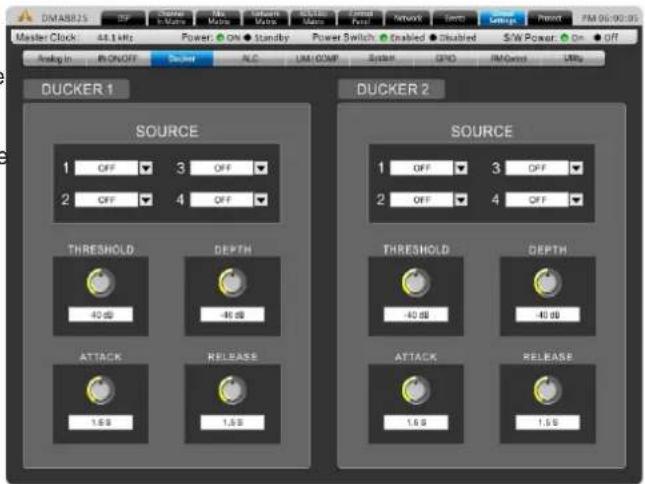Click Ducker 1 Release value field
Image resolution: width=645 pixels, height=484 pixels.
pyautogui.click(x=232, y=422)
